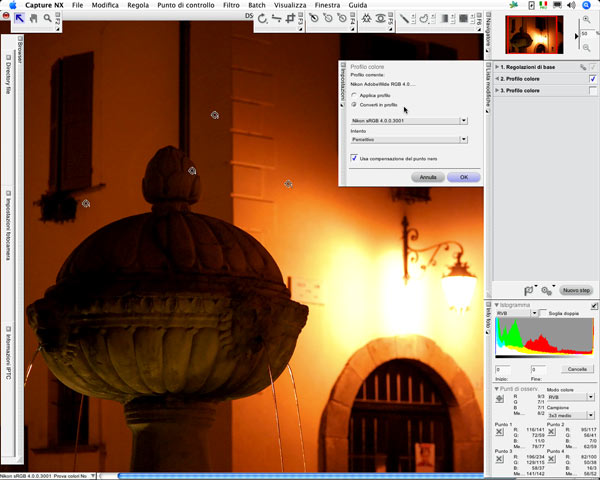Zoom out using navigator minus magnifier
The height and width of the screenshot is (480, 600).
click(586, 48)
